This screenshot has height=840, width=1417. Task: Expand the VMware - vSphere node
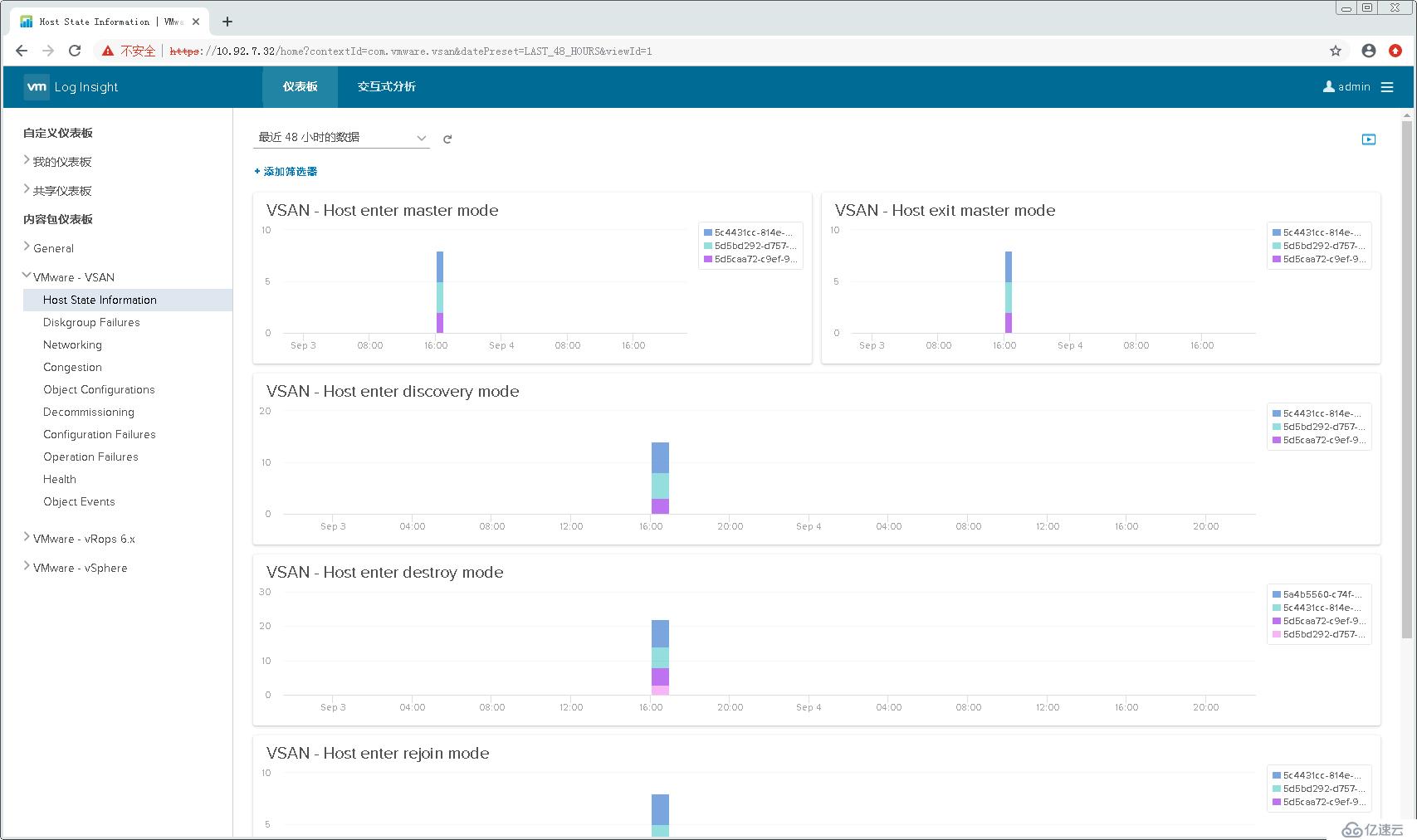(27, 566)
